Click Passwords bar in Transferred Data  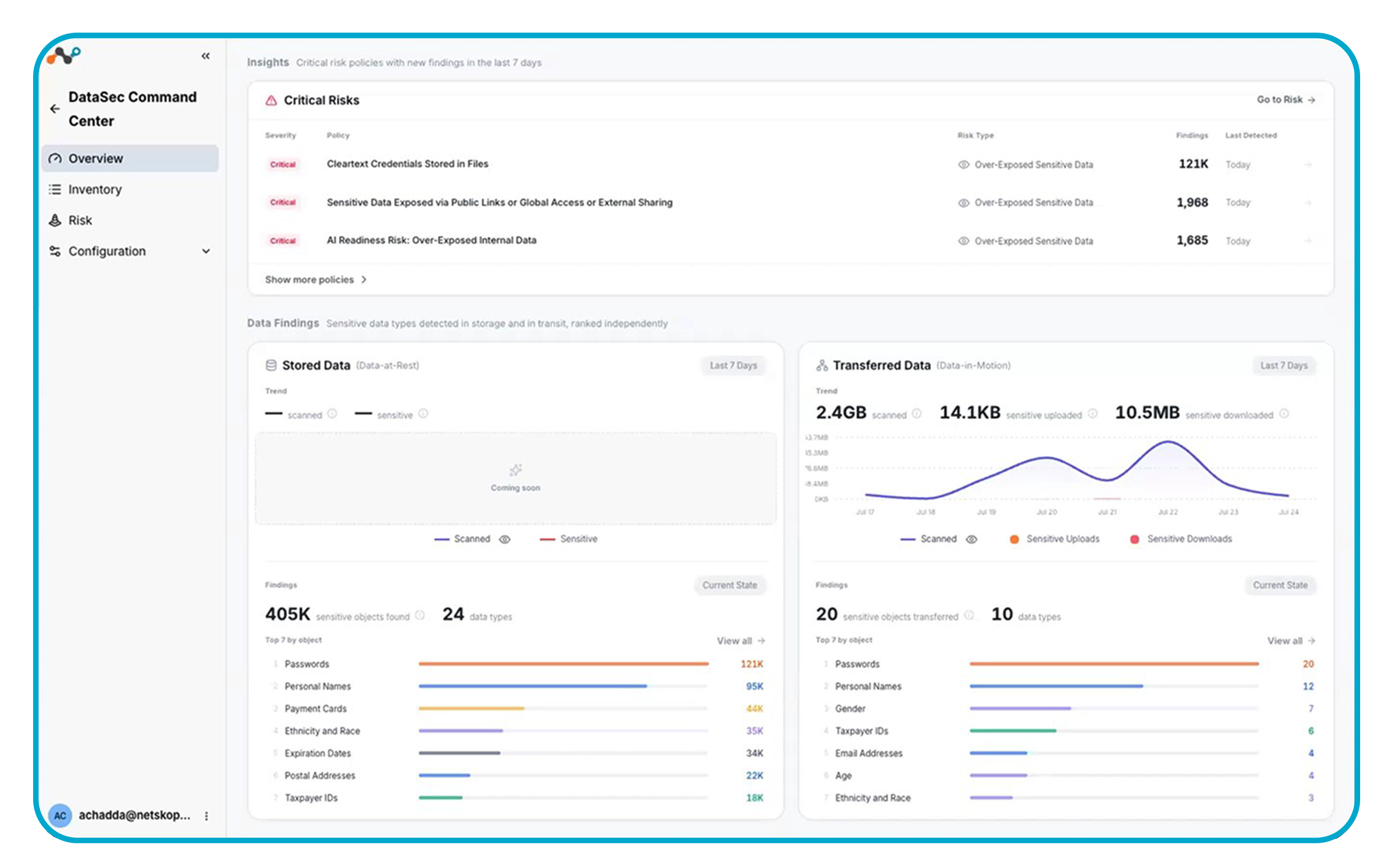point(1114,664)
